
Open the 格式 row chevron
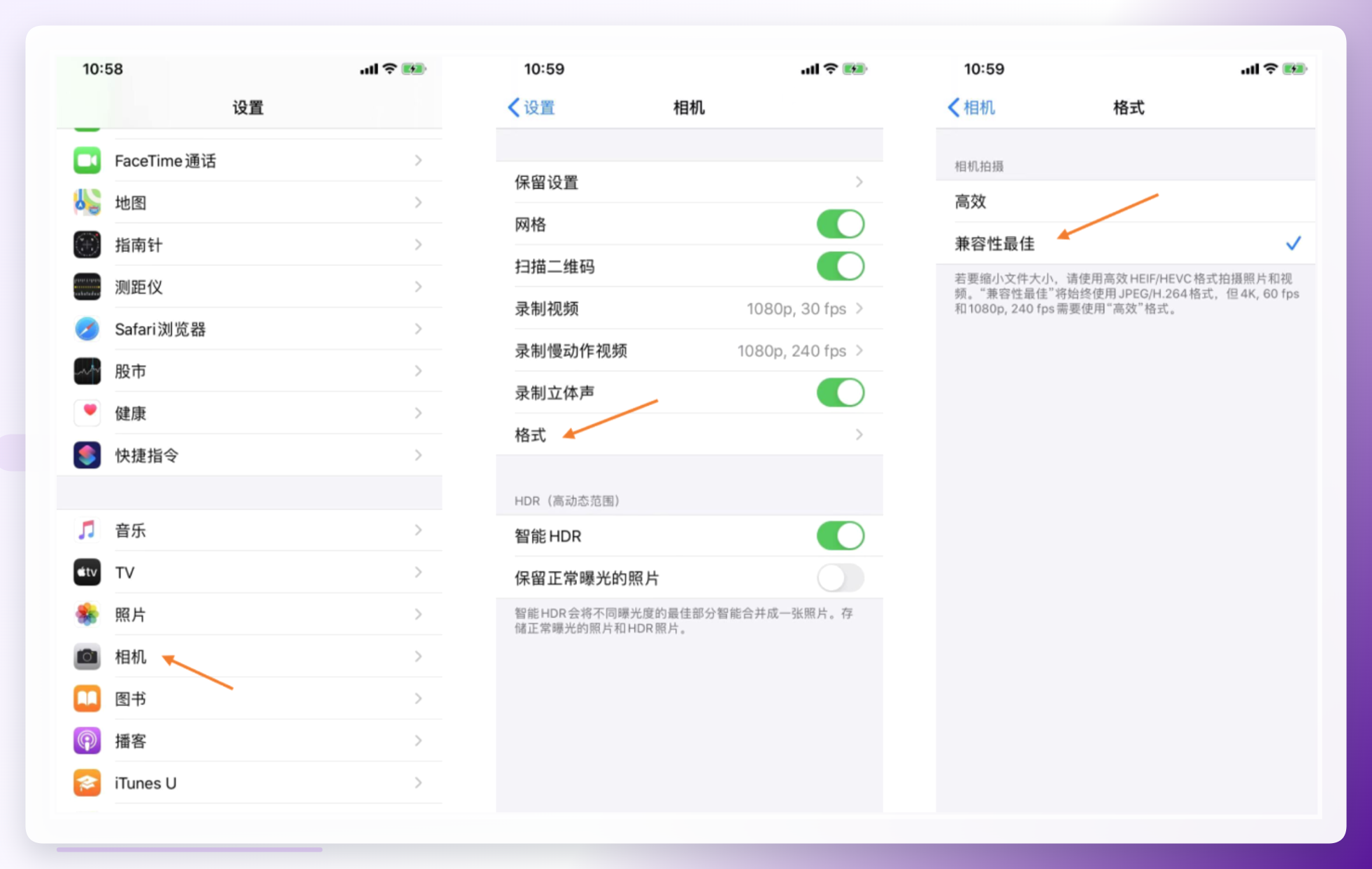click(x=859, y=434)
